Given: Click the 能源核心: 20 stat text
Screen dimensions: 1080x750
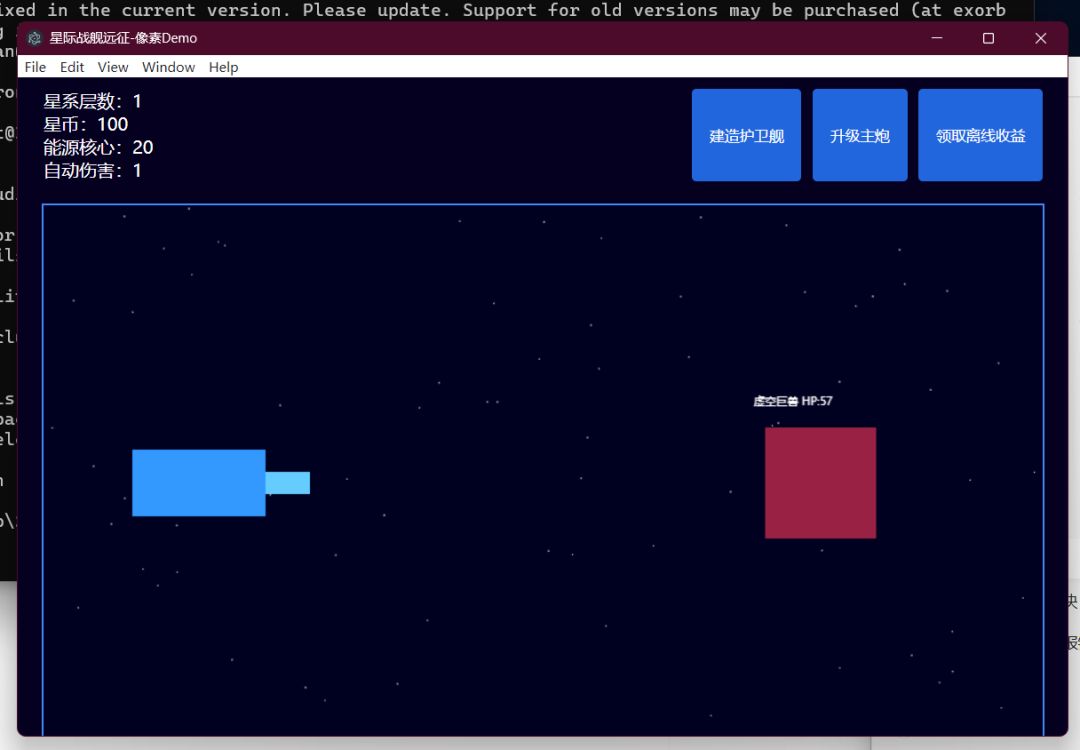Looking at the screenshot, I should click(98, 147).
